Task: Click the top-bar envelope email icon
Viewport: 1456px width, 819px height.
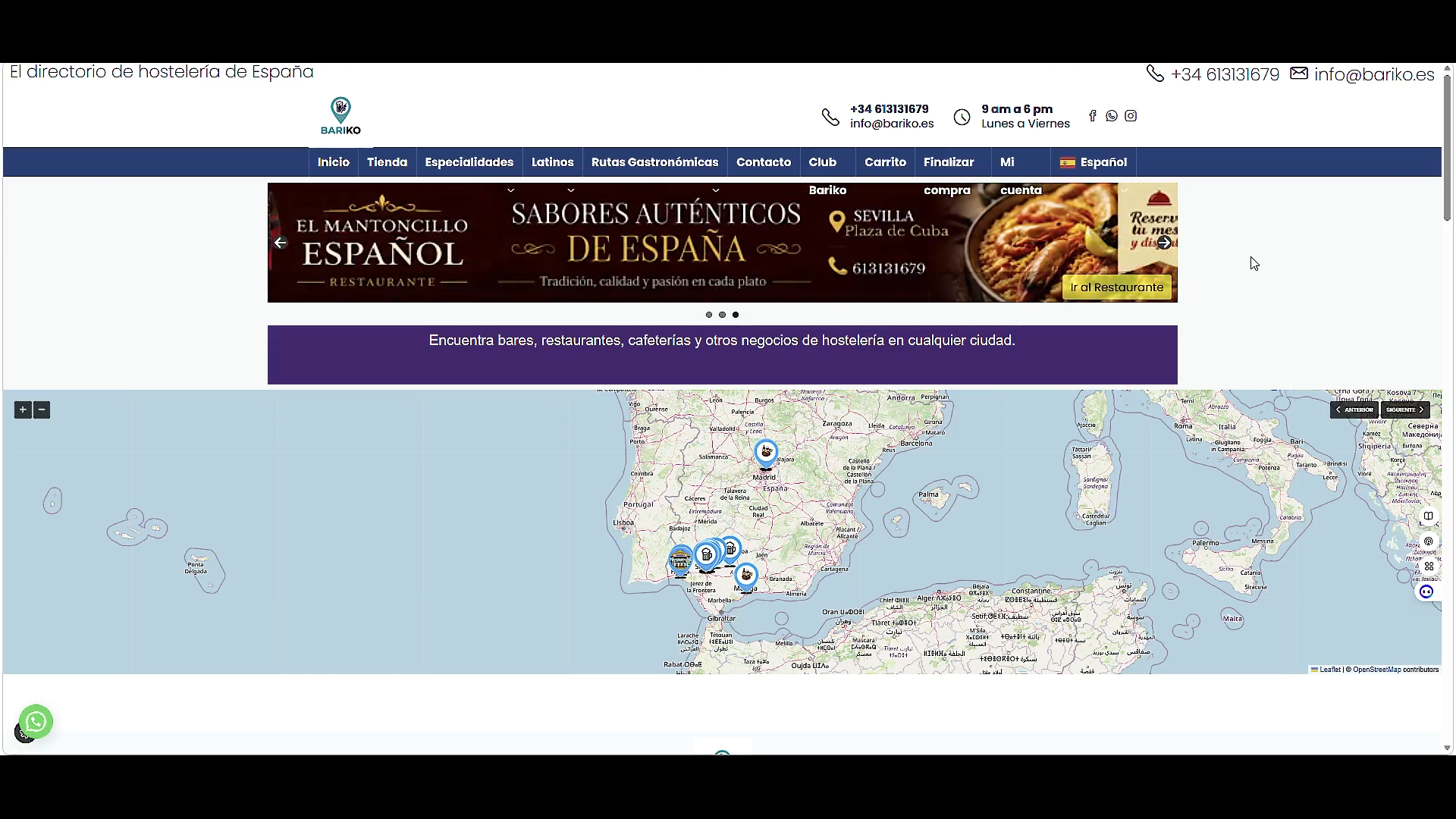Action: pyautogui.click(x=1299, y=74)
